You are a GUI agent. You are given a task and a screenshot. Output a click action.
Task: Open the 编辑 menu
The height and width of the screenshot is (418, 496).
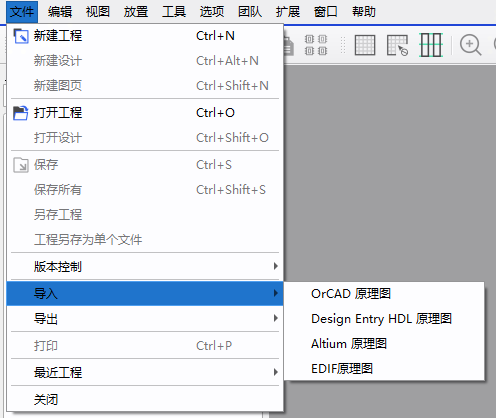(x=60, y=12)
